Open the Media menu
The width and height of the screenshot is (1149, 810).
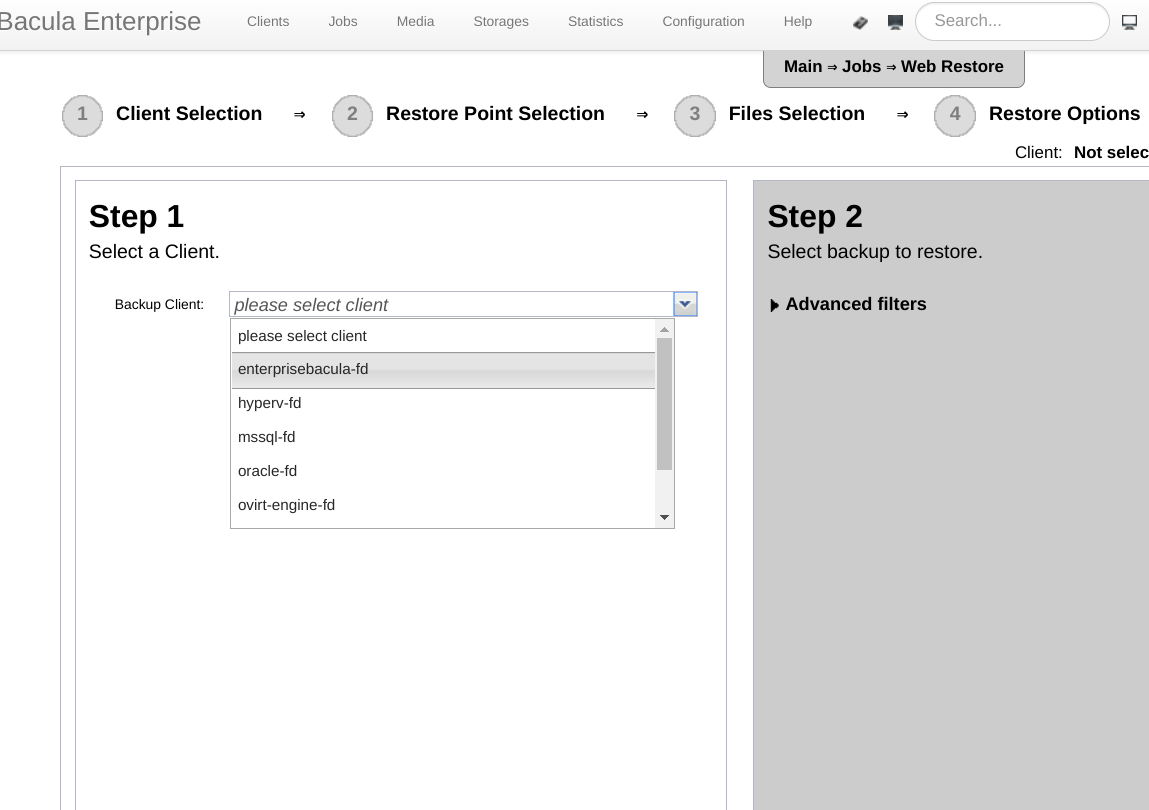(x=415, y=21)
